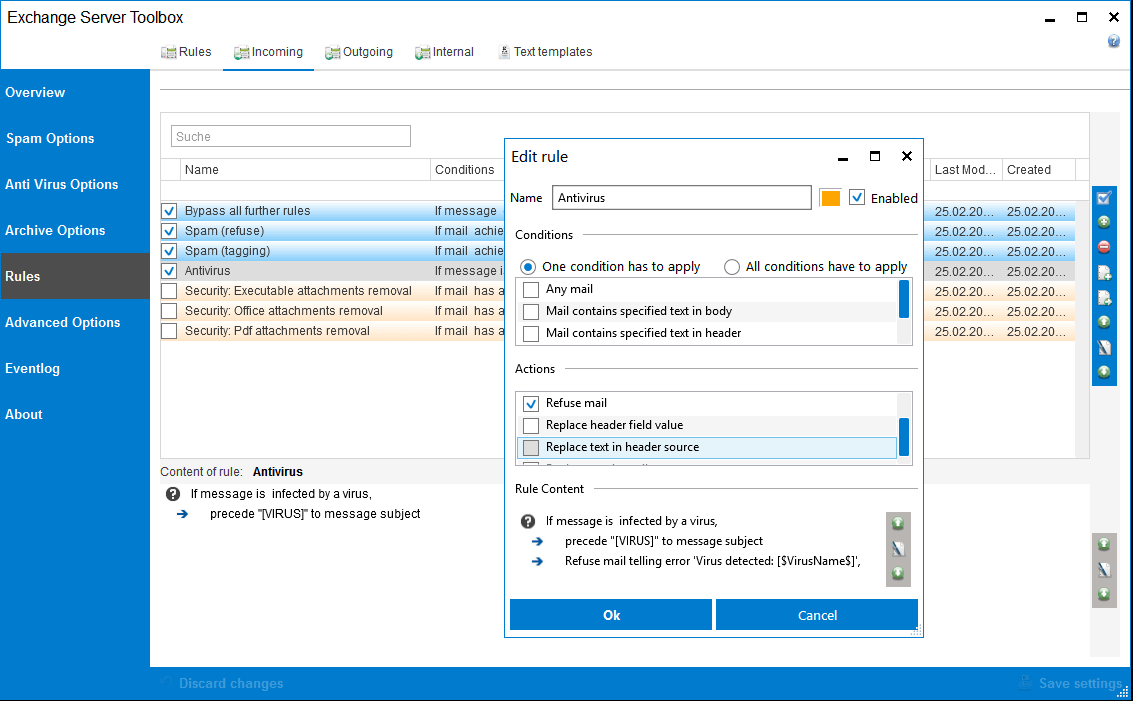1133x701 pixels.
Task: Click the checkmark icon in the rule list toolbar
Action: pyautogui.click(x=1104, y=197)
